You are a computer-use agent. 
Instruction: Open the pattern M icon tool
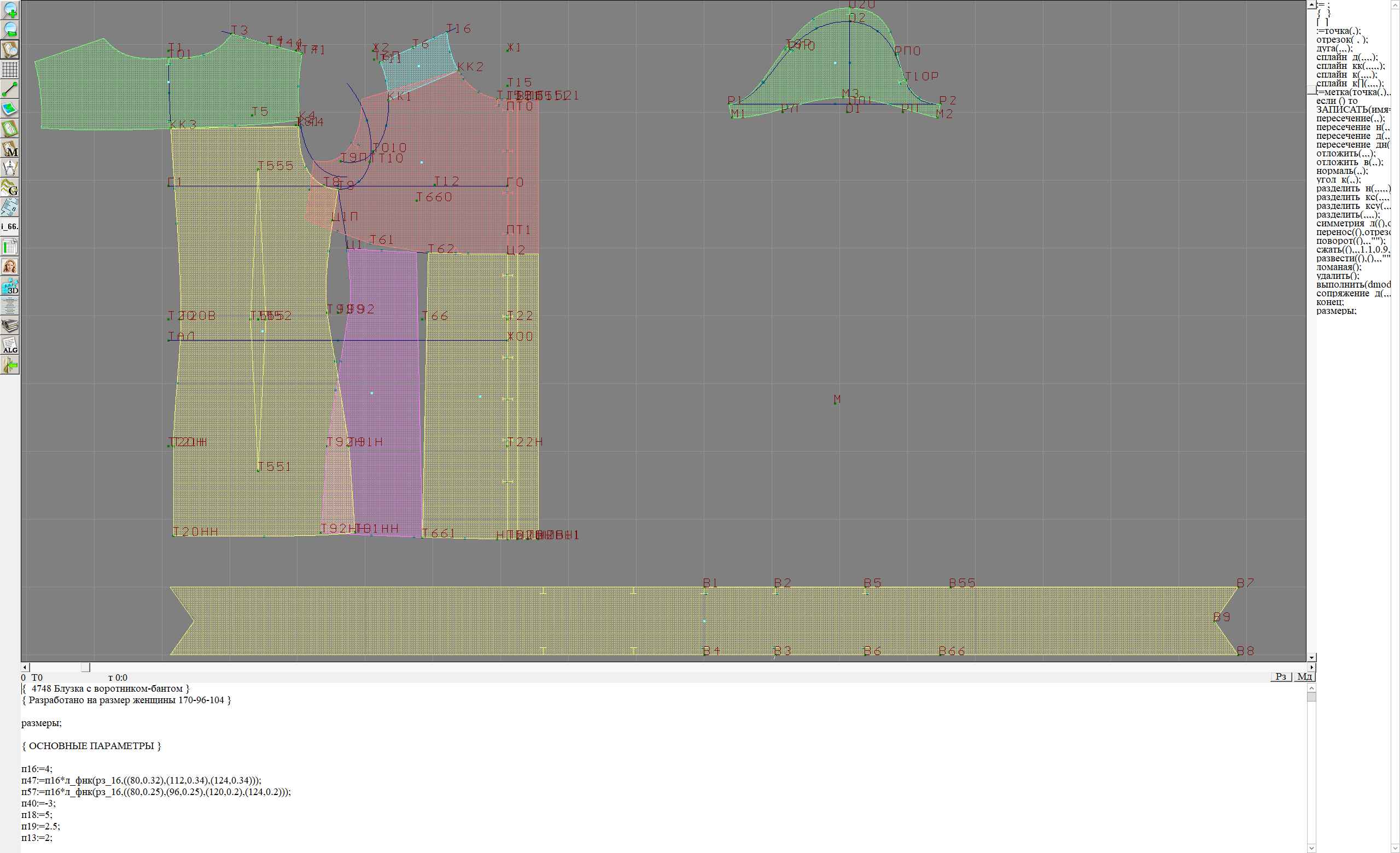(x=10, y=149)
